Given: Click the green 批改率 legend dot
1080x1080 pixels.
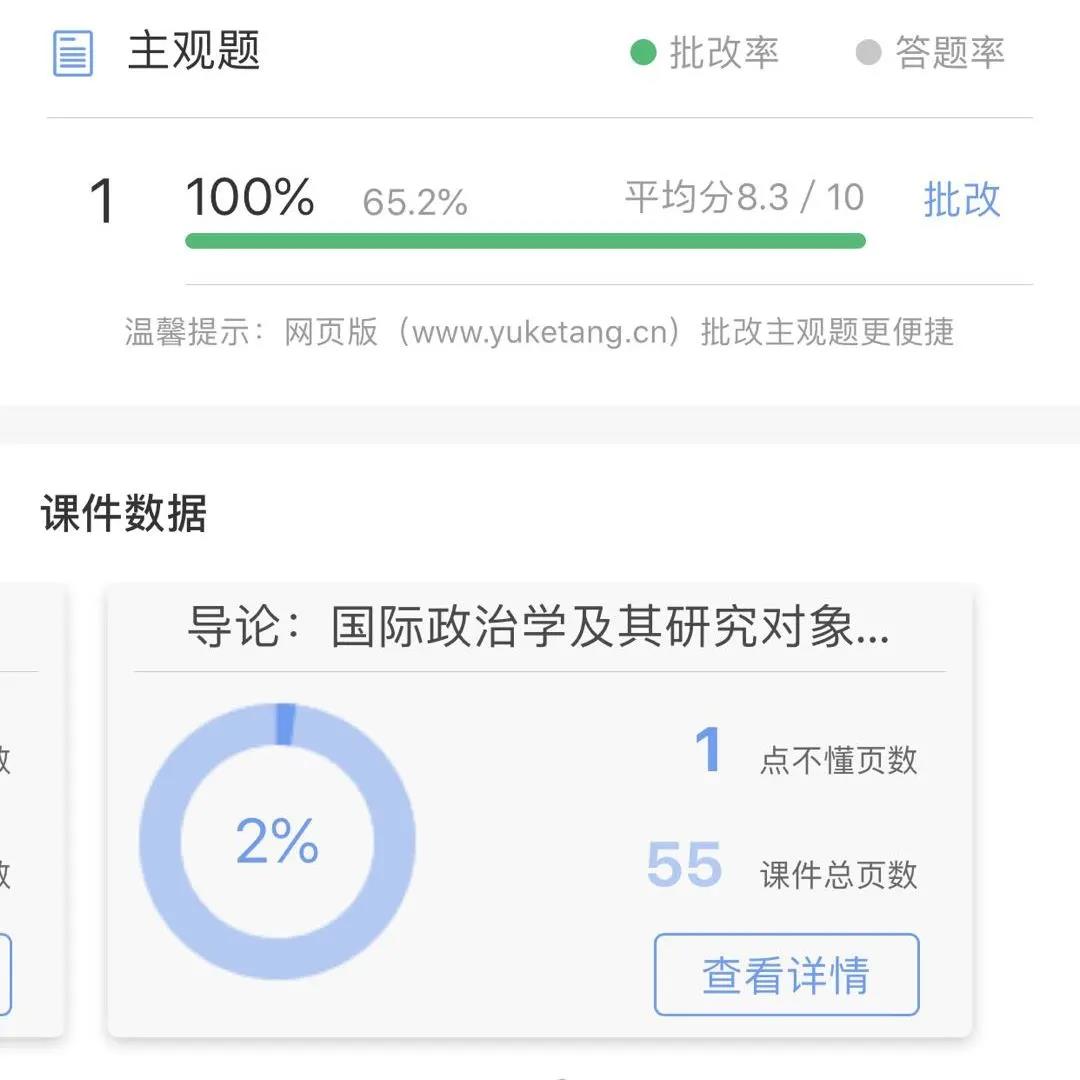Looking at the screenshot, I should [x=643, y=52].
